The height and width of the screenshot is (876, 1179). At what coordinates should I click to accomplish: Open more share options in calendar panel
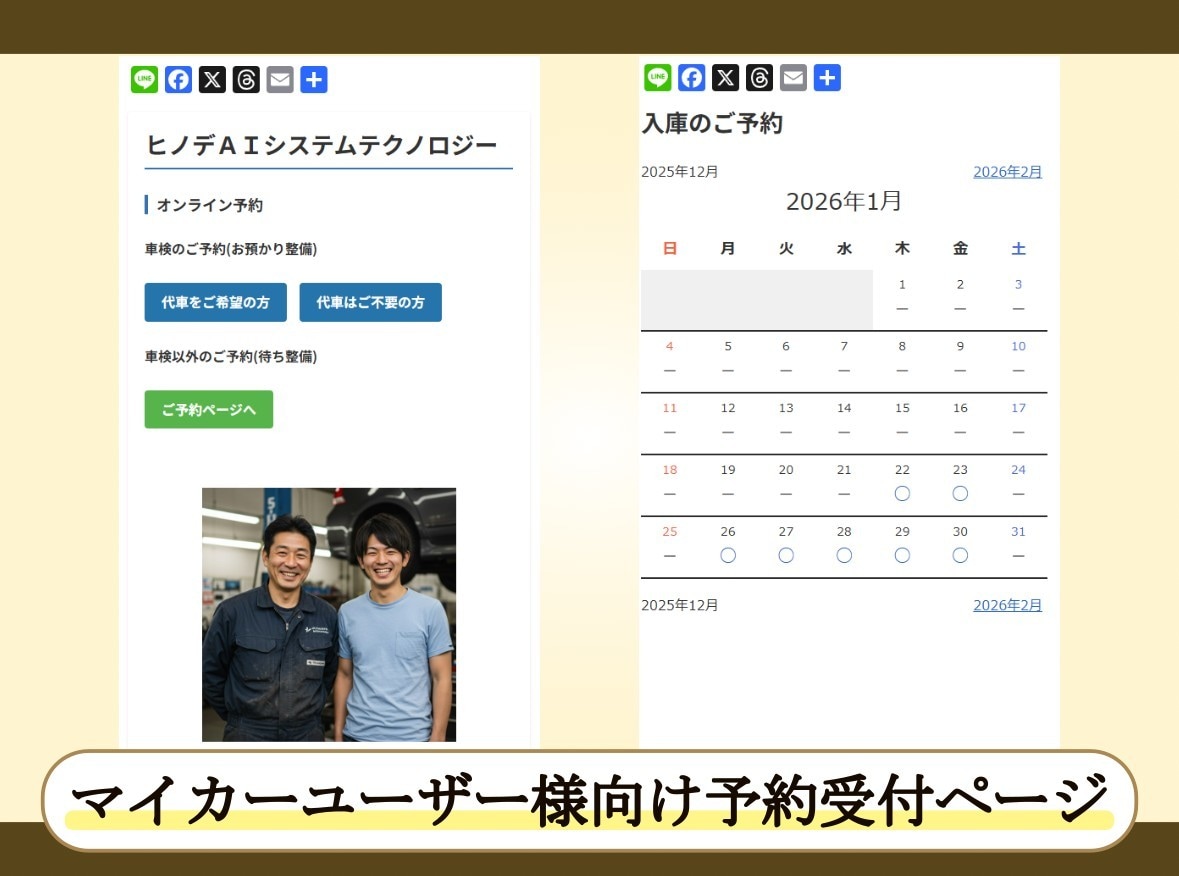click(x=826, y=77)
